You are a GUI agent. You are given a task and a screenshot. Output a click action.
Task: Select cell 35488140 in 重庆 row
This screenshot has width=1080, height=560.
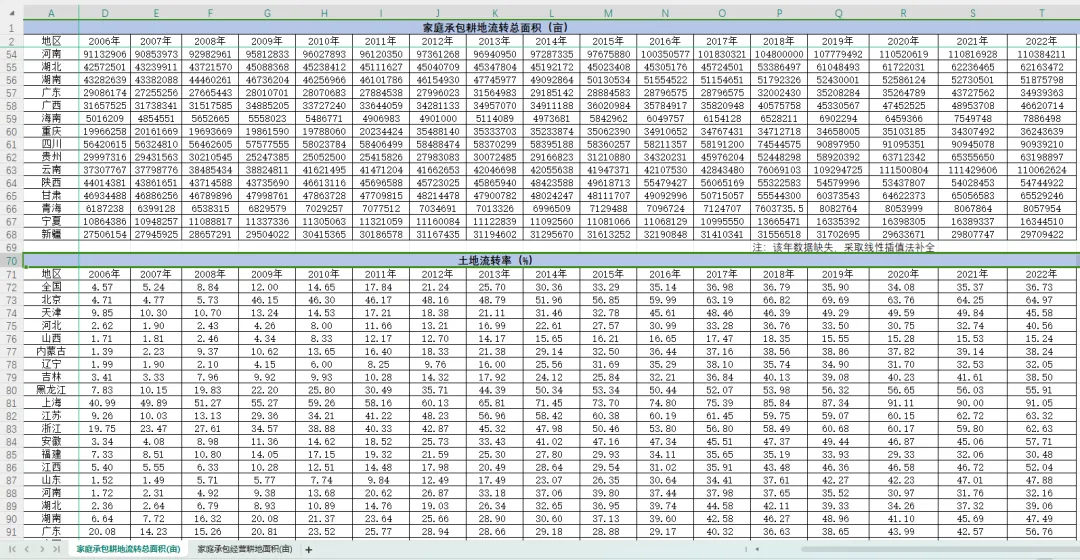(437, 132)
